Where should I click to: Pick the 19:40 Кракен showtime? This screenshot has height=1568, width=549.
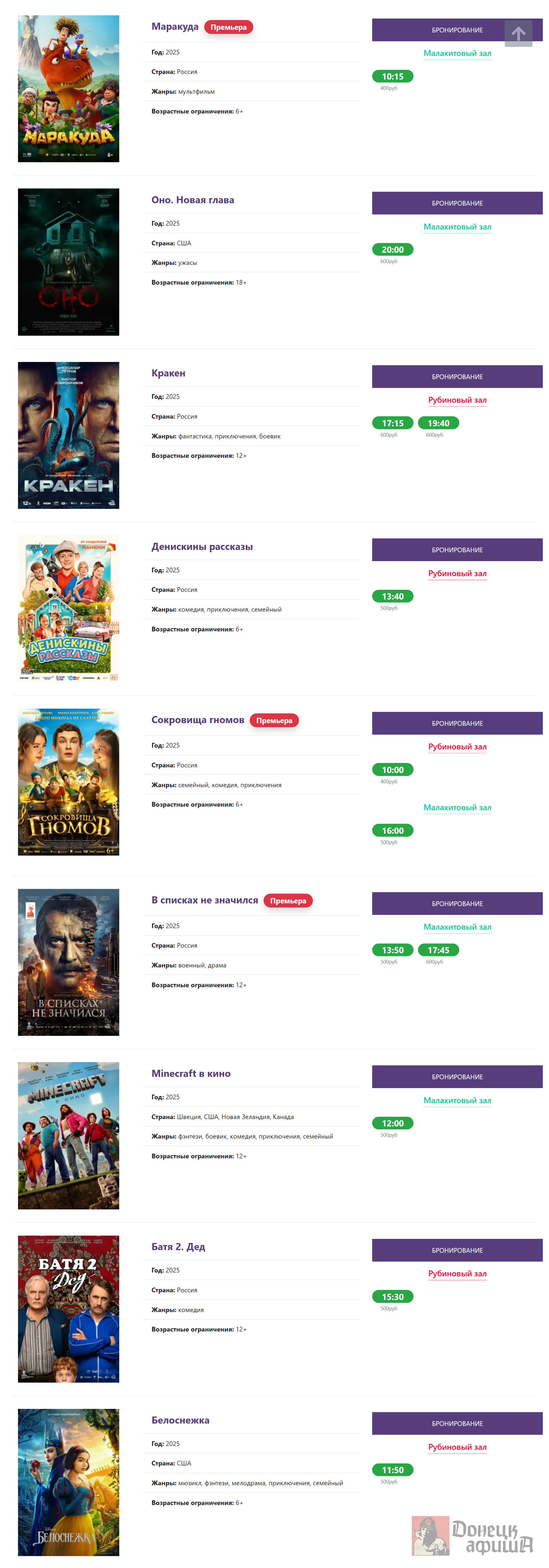pos(438,423)
